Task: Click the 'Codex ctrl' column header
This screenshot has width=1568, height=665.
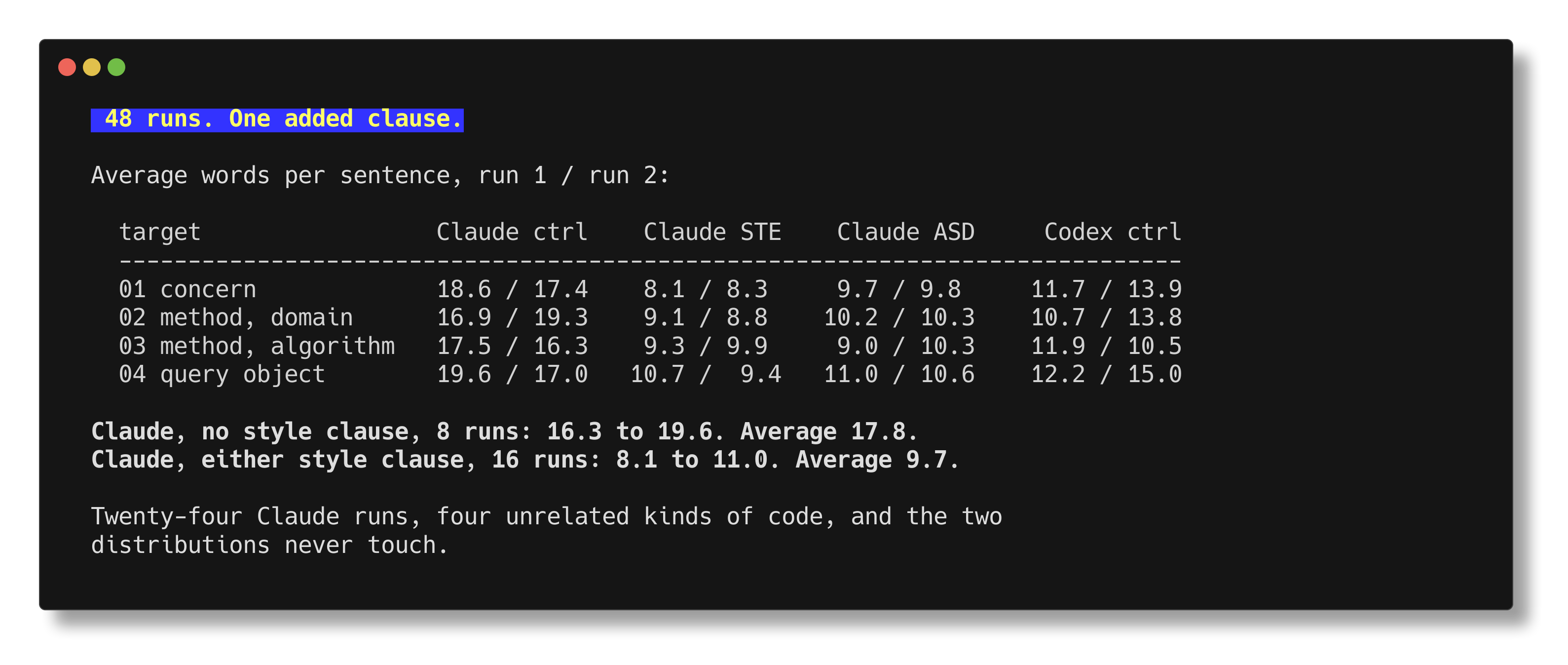Action: click(1113, 233)
